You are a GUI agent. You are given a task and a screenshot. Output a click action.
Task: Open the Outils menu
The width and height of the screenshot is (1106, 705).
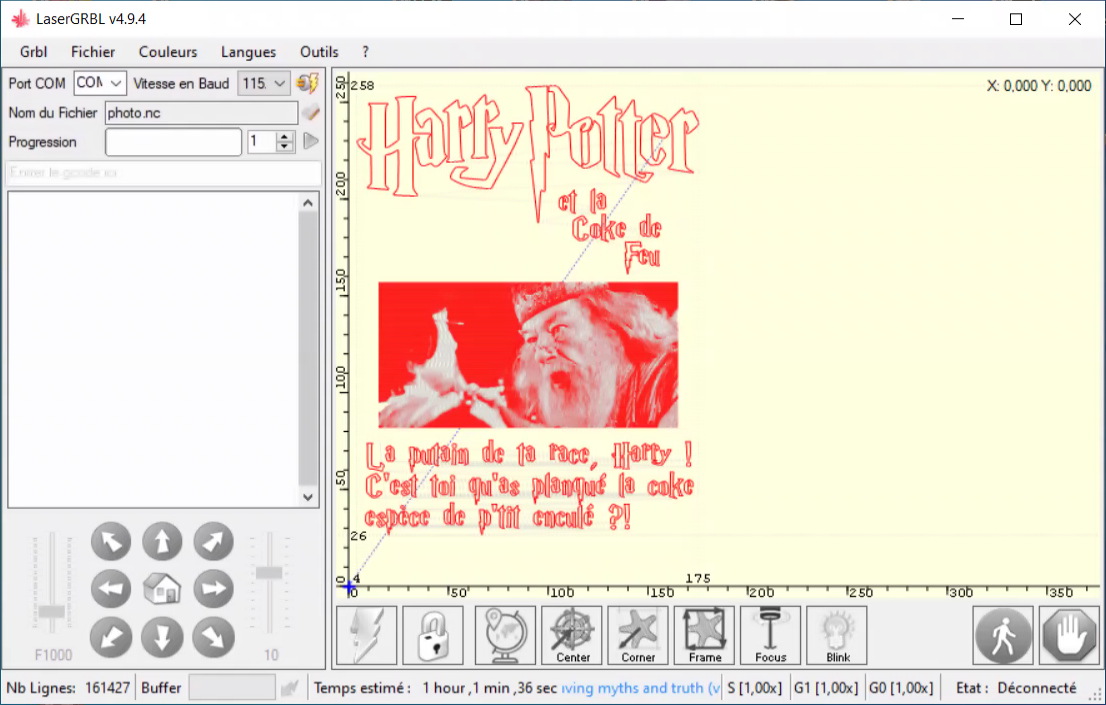click(x=319, y=52)
